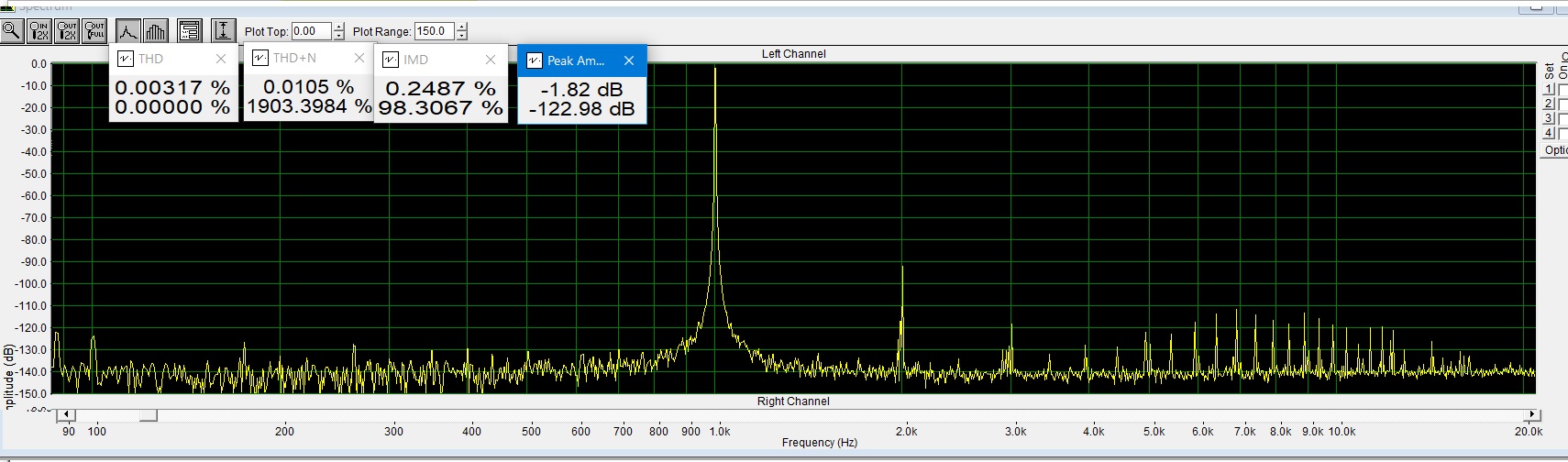Click the 98.3067 % IMD reading
Viewport: 1568px width, 462px height.
pyautogui.click(x=441, y=108)
